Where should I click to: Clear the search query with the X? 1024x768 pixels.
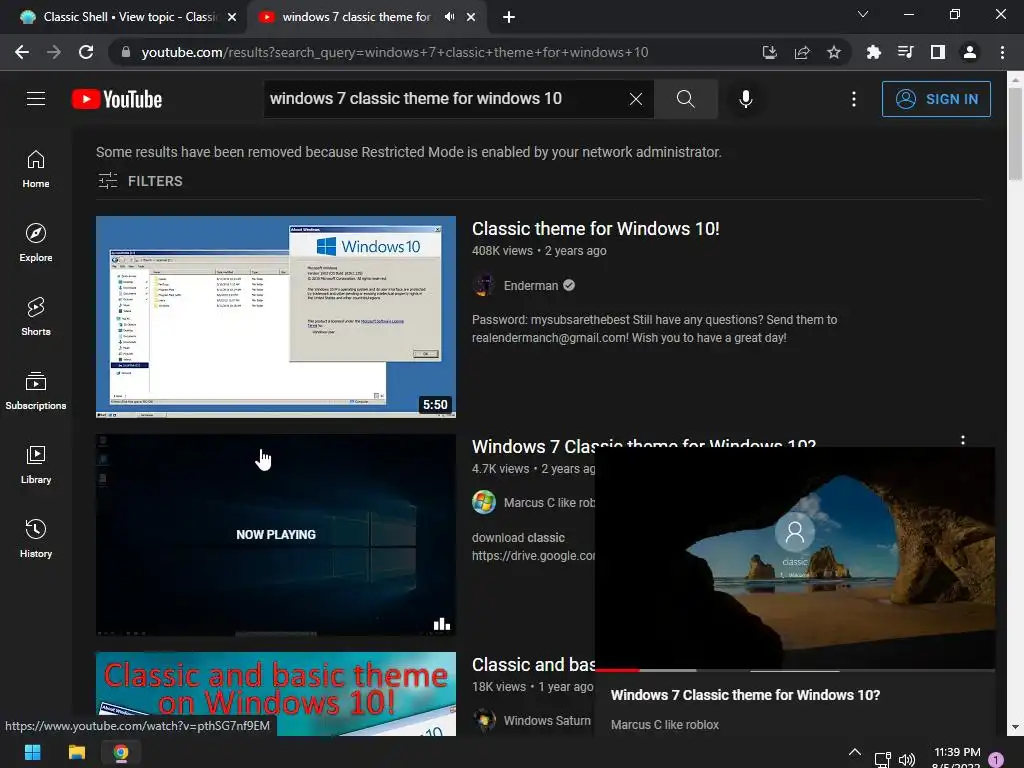click(x=635, y=99)
